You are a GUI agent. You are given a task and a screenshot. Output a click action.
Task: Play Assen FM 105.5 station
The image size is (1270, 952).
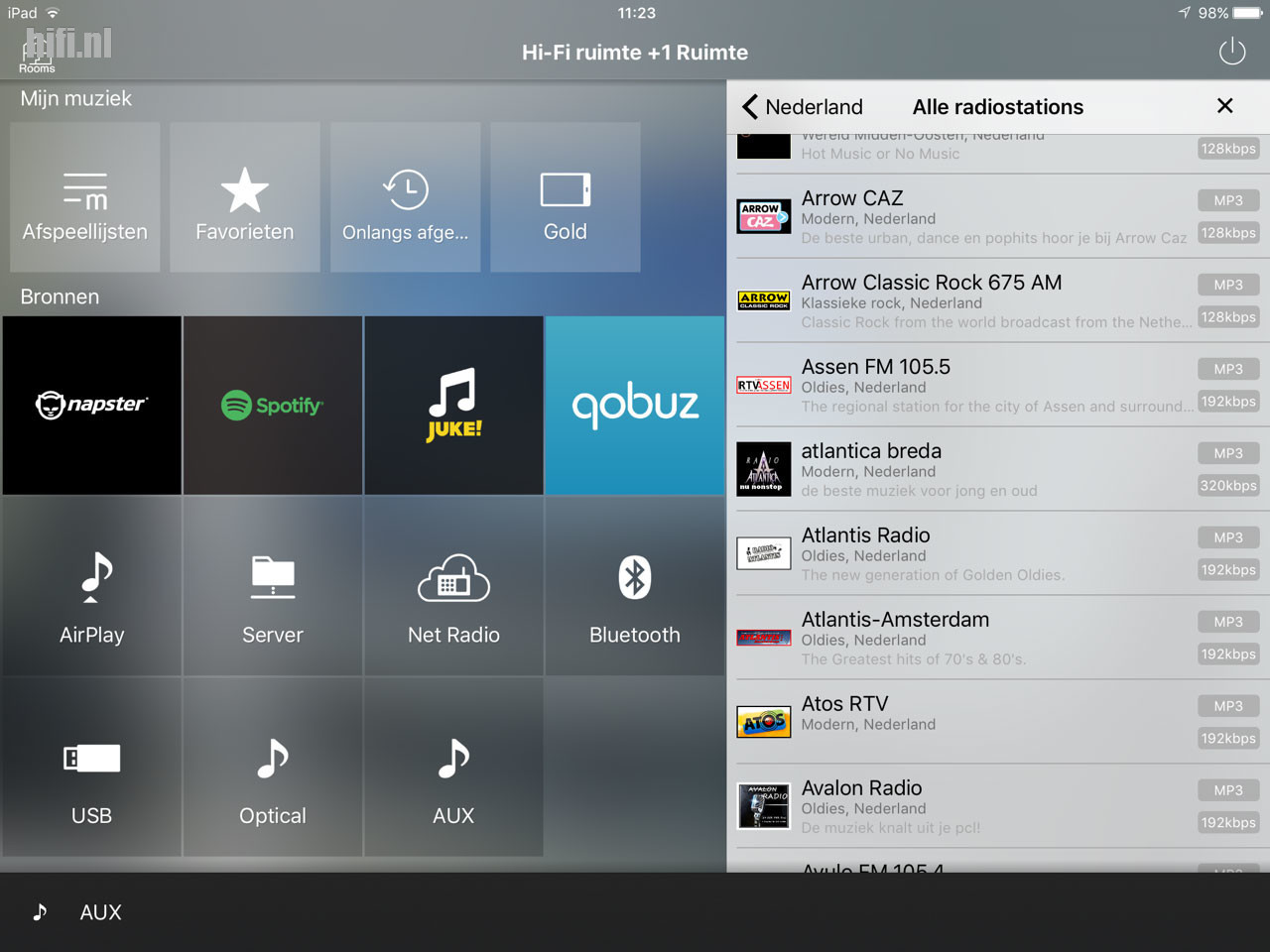pos(998,385)
